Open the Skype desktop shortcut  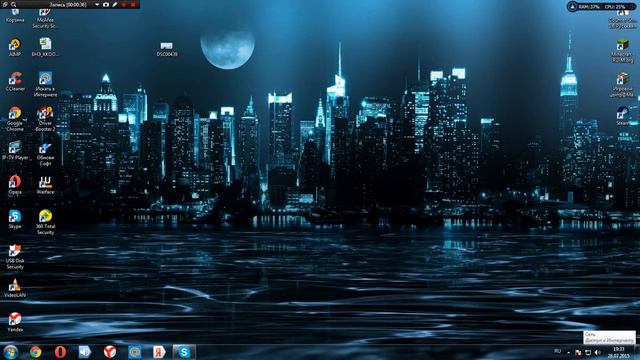coord(15,219)
